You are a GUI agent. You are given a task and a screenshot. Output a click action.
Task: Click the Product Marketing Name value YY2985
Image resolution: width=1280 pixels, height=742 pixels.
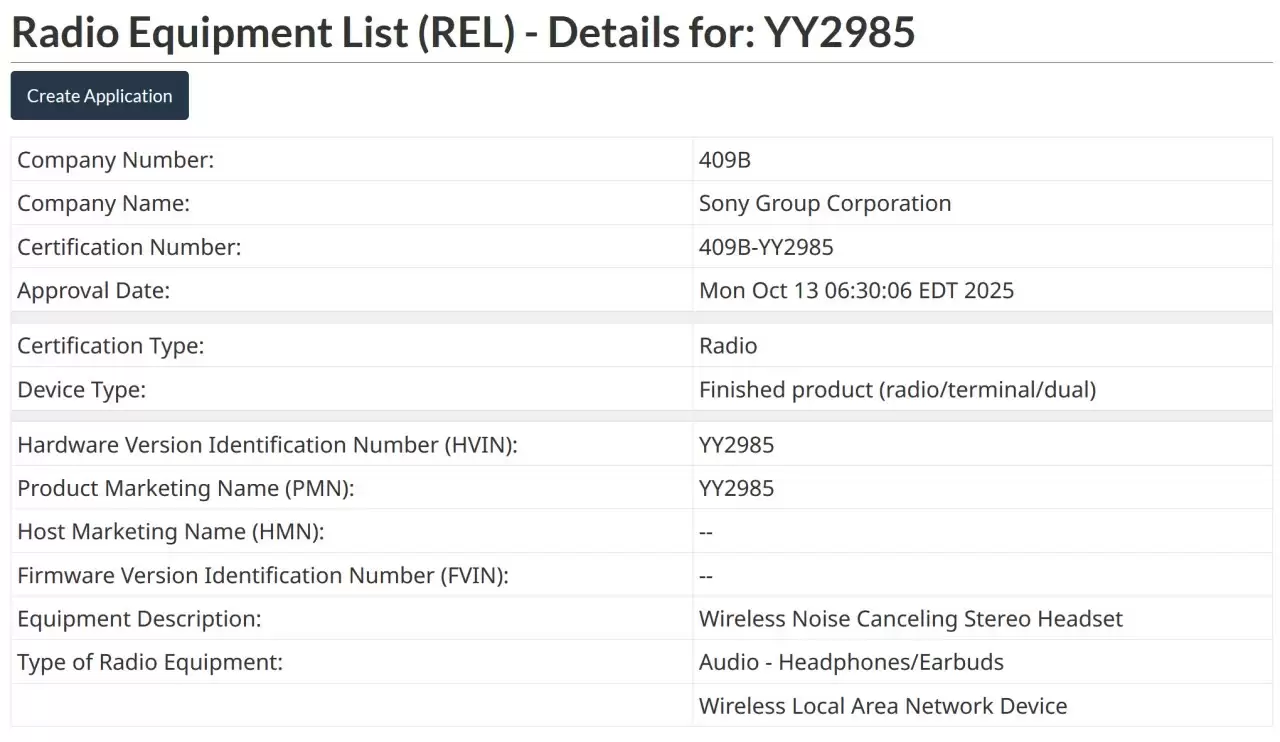pyautogui.click(x=736, y=489)
